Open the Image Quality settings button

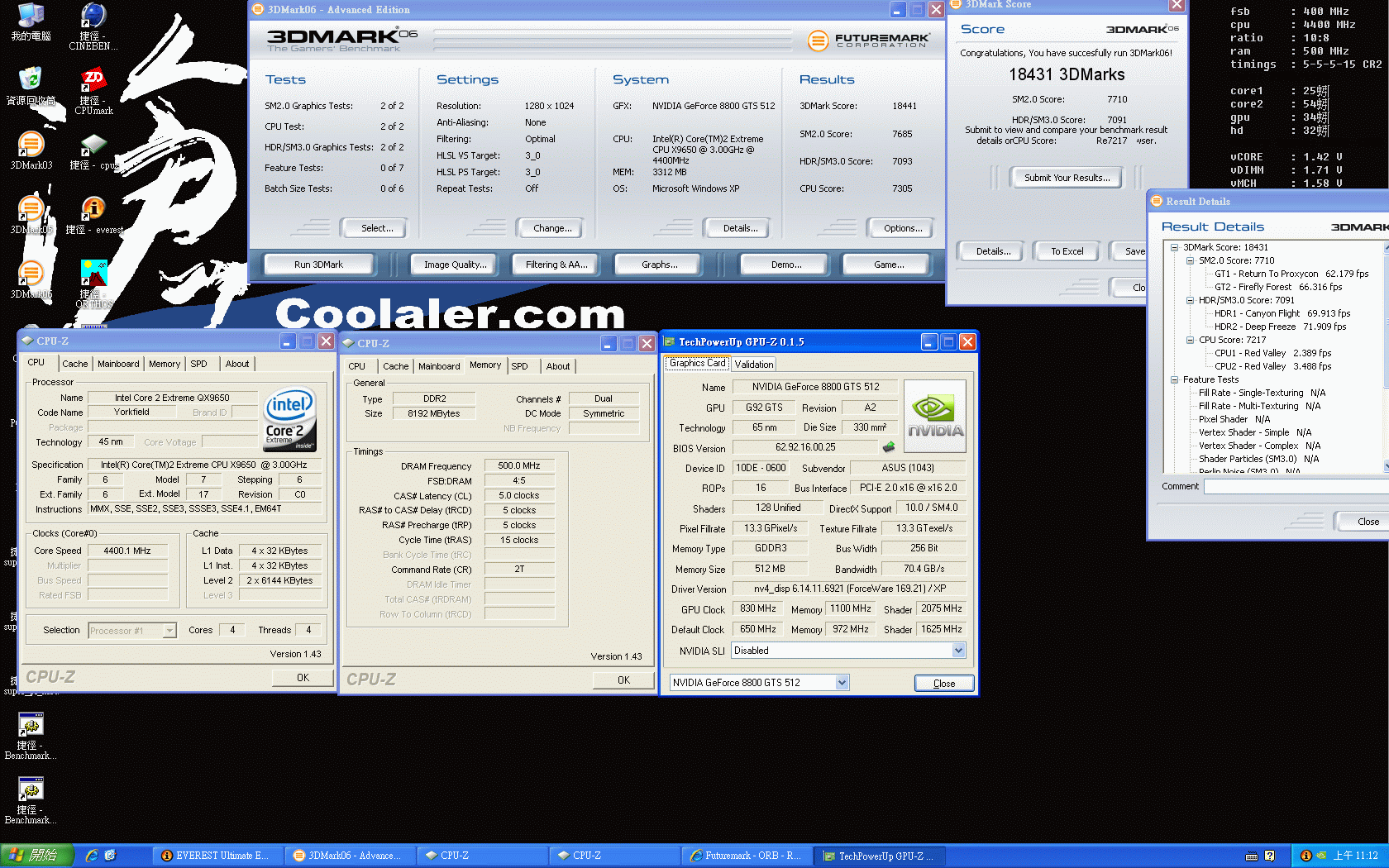tap(455, 265)
